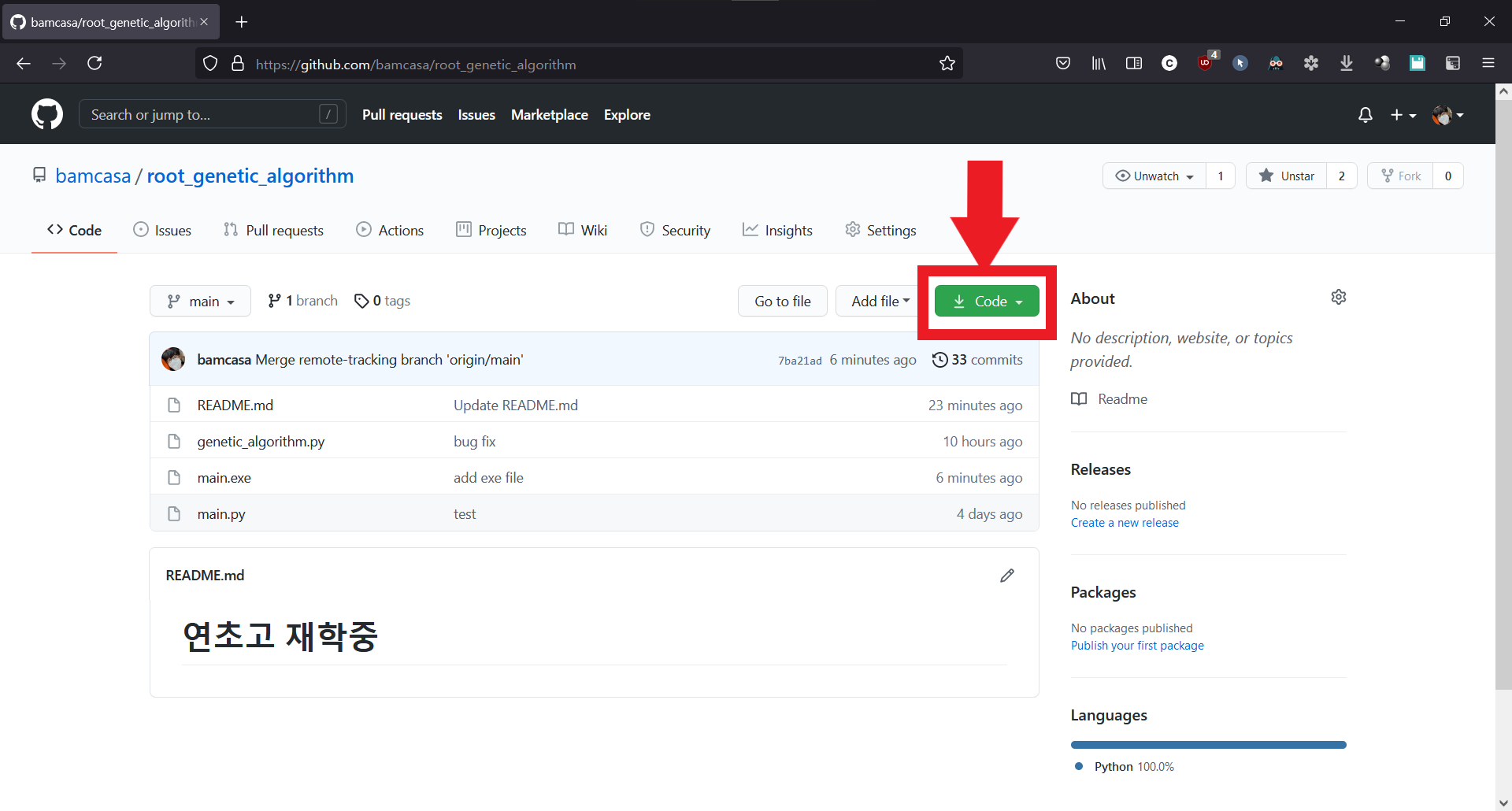
Task: Open the Insights tab
Action: (777, 230)
